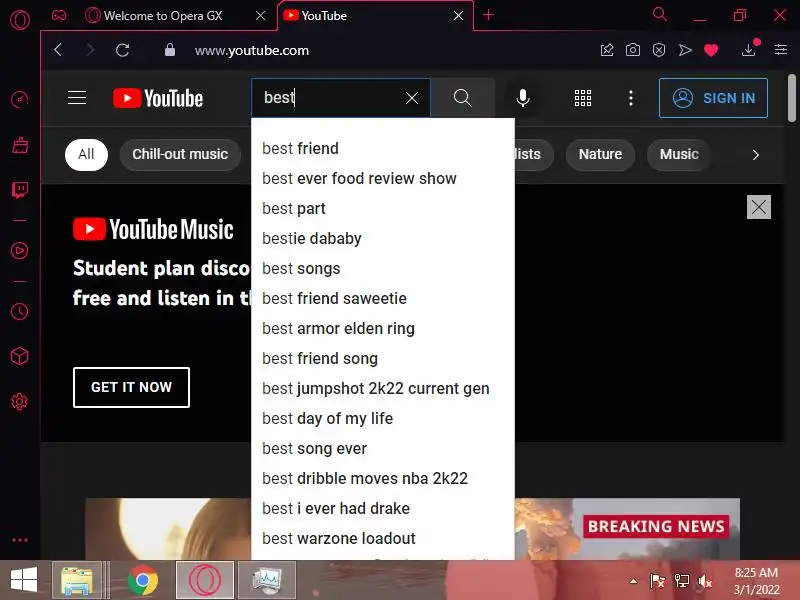
Task: Open GX Control speedometer icon in sidebar
Action: (20, 99)
